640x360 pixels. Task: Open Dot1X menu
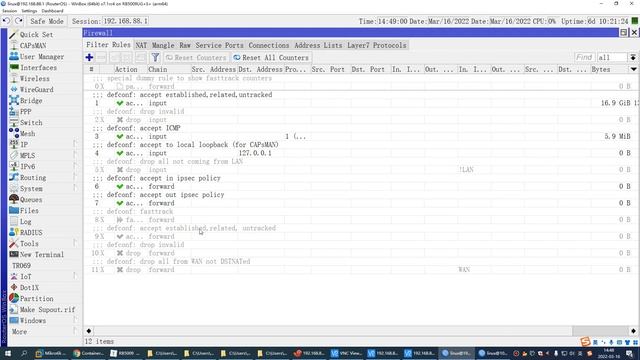tap(29, 288)
